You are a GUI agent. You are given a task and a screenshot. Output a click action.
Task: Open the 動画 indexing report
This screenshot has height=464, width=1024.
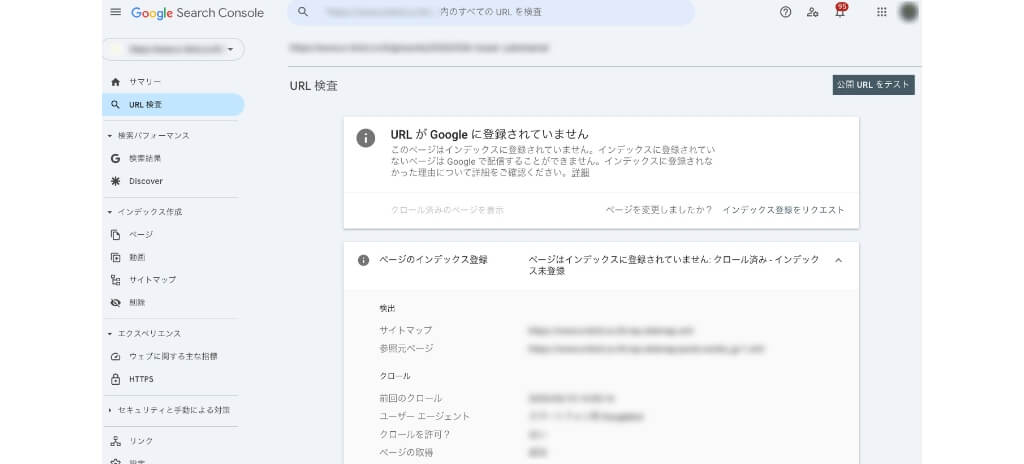pos(136,257)
